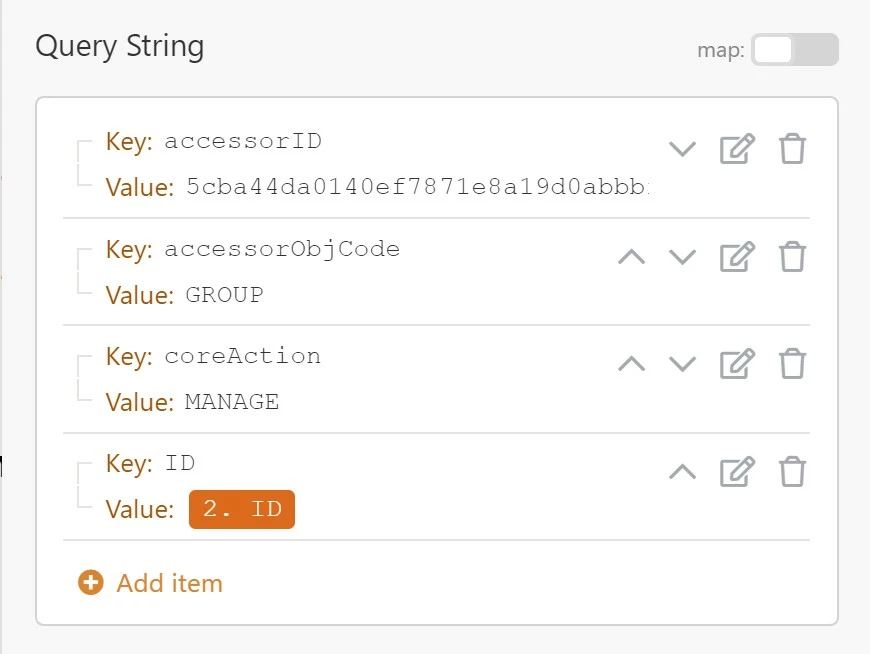Edit the coreAction item
The image size is (870, 654).
[737, 364]
